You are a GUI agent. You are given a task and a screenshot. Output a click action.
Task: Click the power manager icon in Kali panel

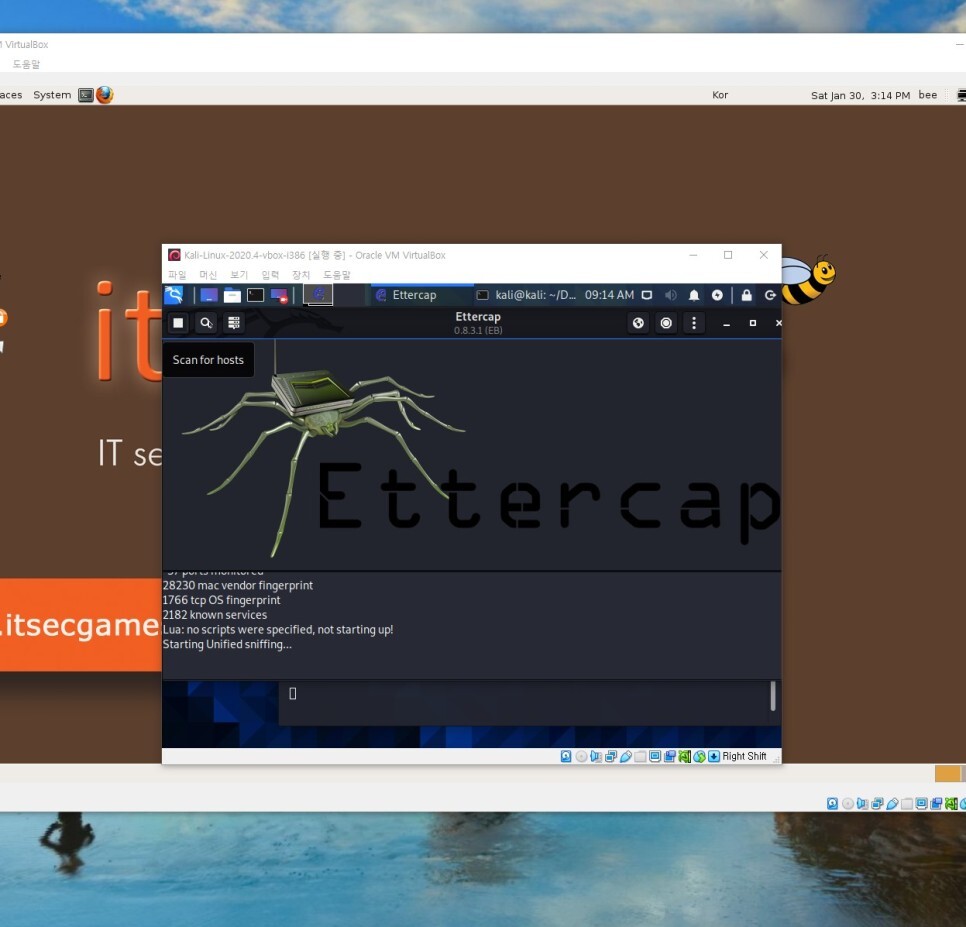click(x=717, y=295)
